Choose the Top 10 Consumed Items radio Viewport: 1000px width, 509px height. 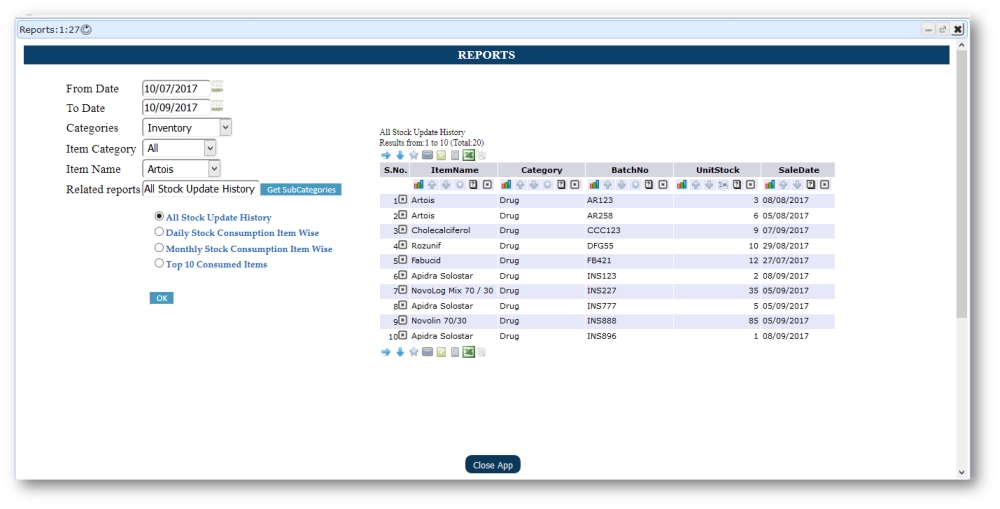(x=159, y=264)
